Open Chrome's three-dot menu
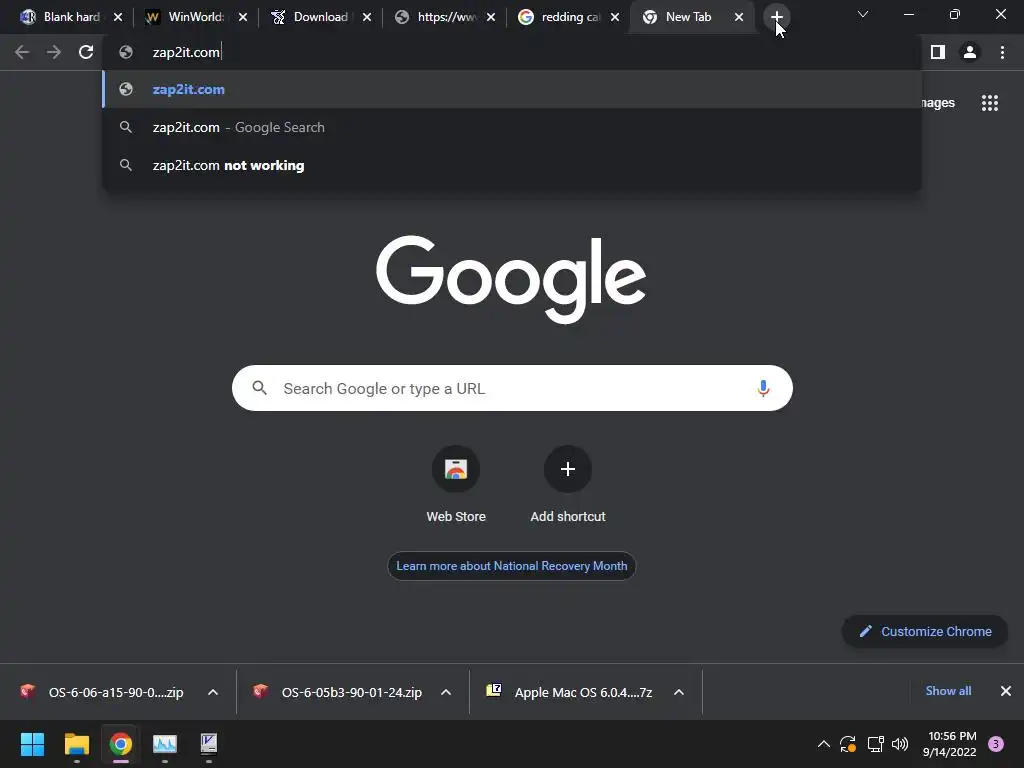1024x768 pixels. tap(1002, 52)
